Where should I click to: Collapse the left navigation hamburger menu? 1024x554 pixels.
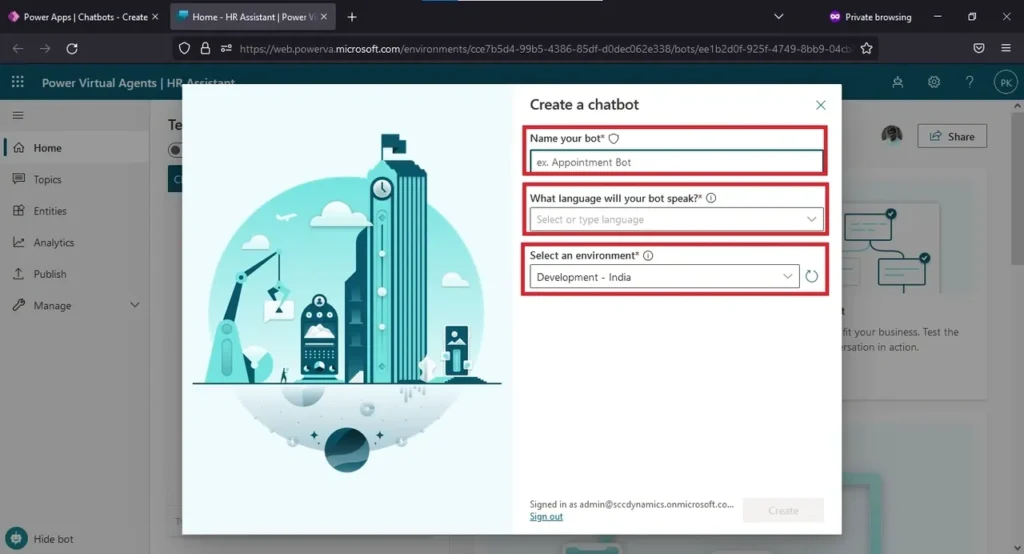[x=18, y=115]
